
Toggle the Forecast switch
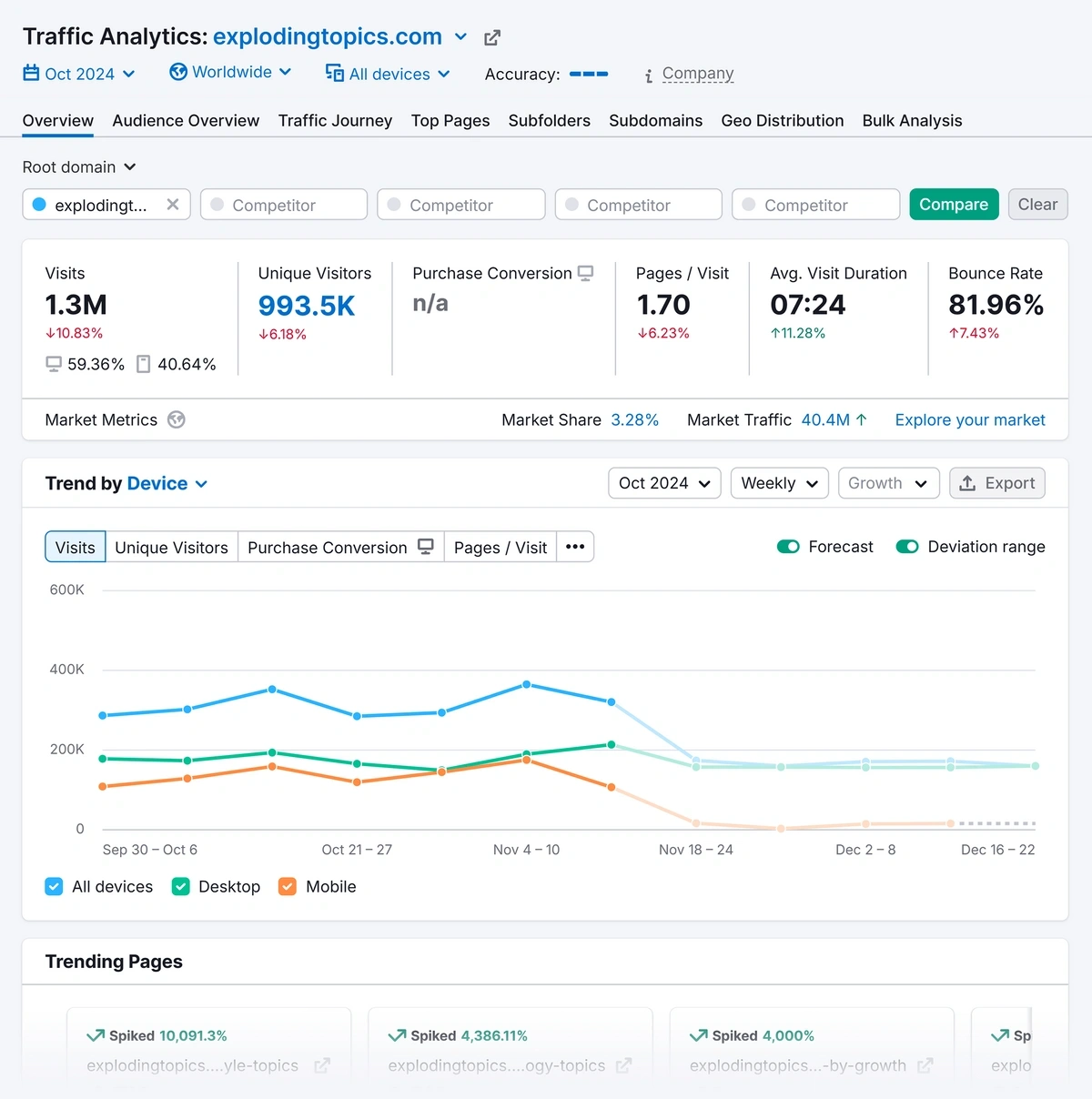click(788, 547)
